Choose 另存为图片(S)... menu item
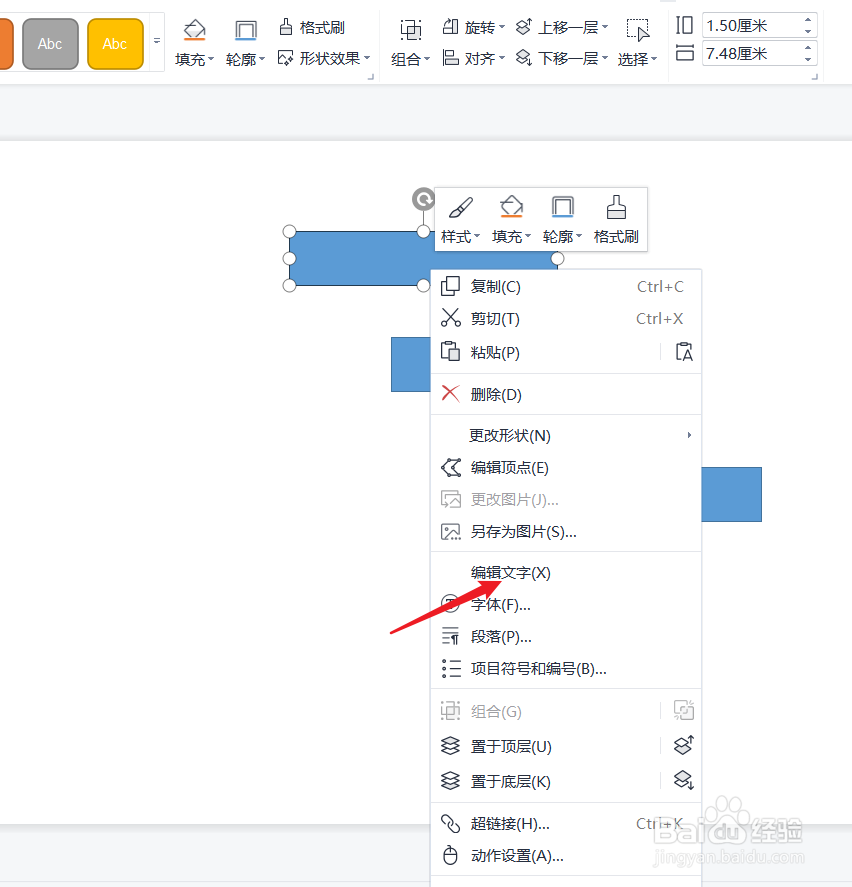Viewport: 852px width, 887px height. click(x=566, y=532)
